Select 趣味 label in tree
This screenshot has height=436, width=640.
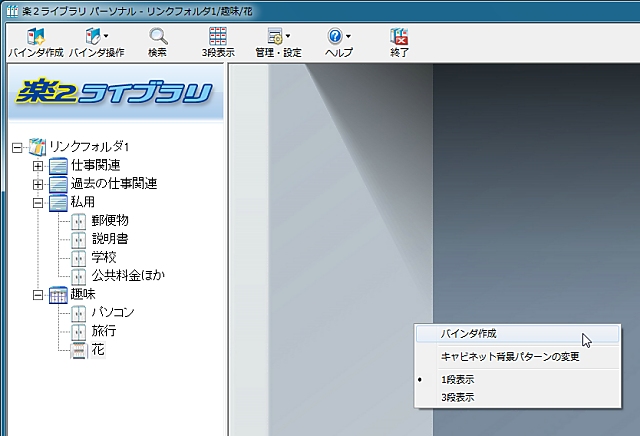(83, 294)
